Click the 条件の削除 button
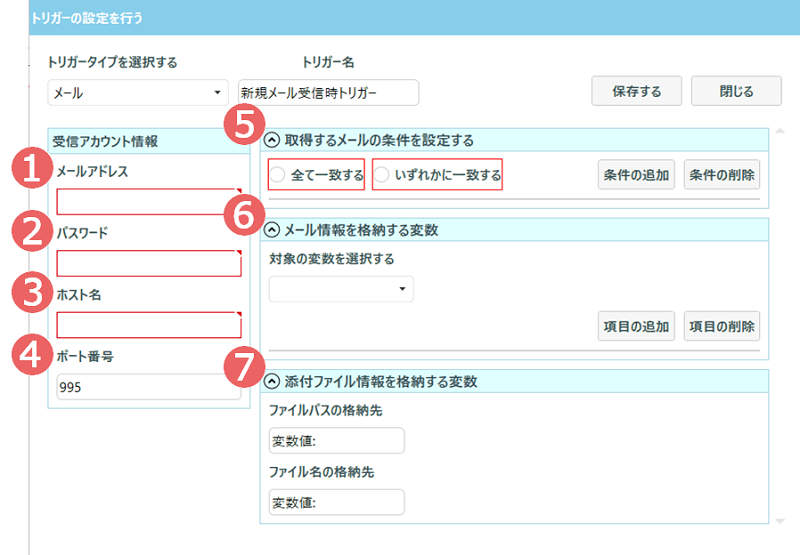This screenshot has width=800, height=555. click(x=721, y=175)
